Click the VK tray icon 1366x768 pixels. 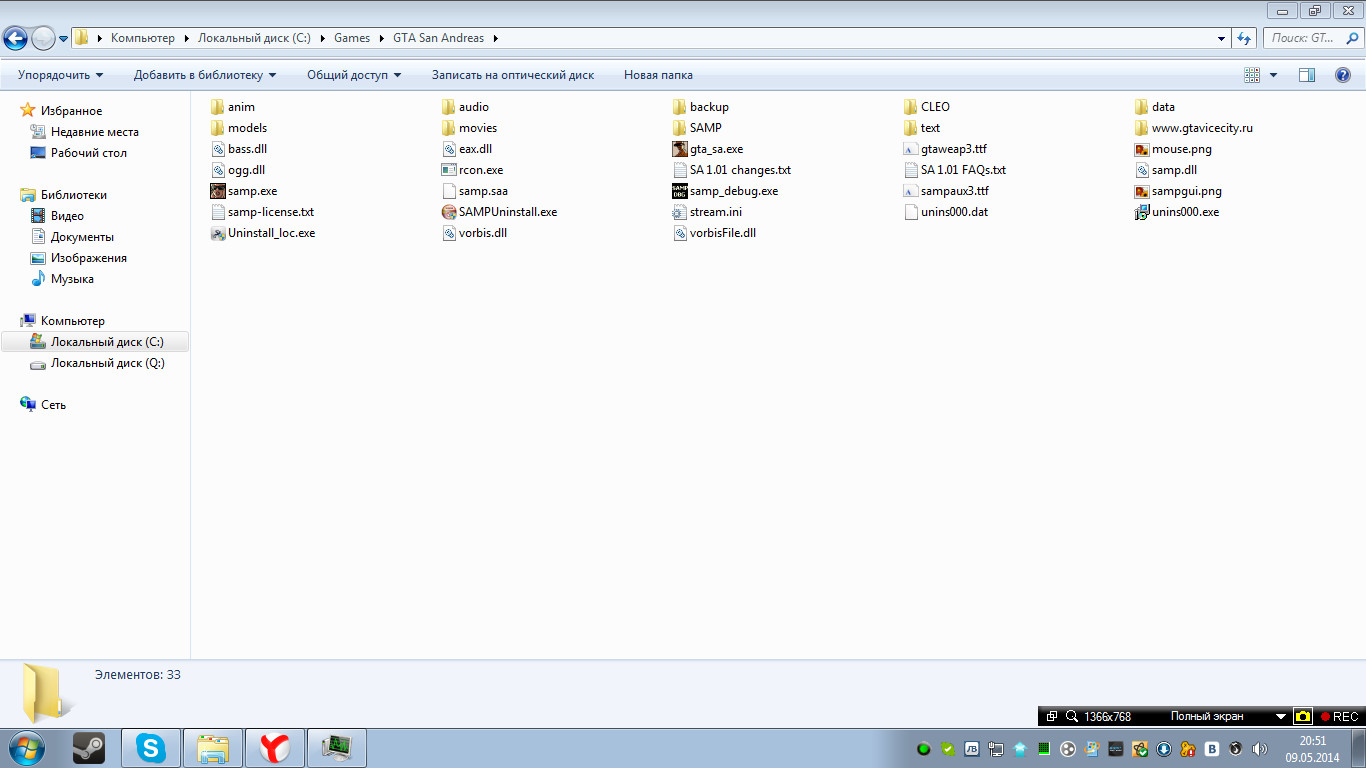tap(1212, 748)
